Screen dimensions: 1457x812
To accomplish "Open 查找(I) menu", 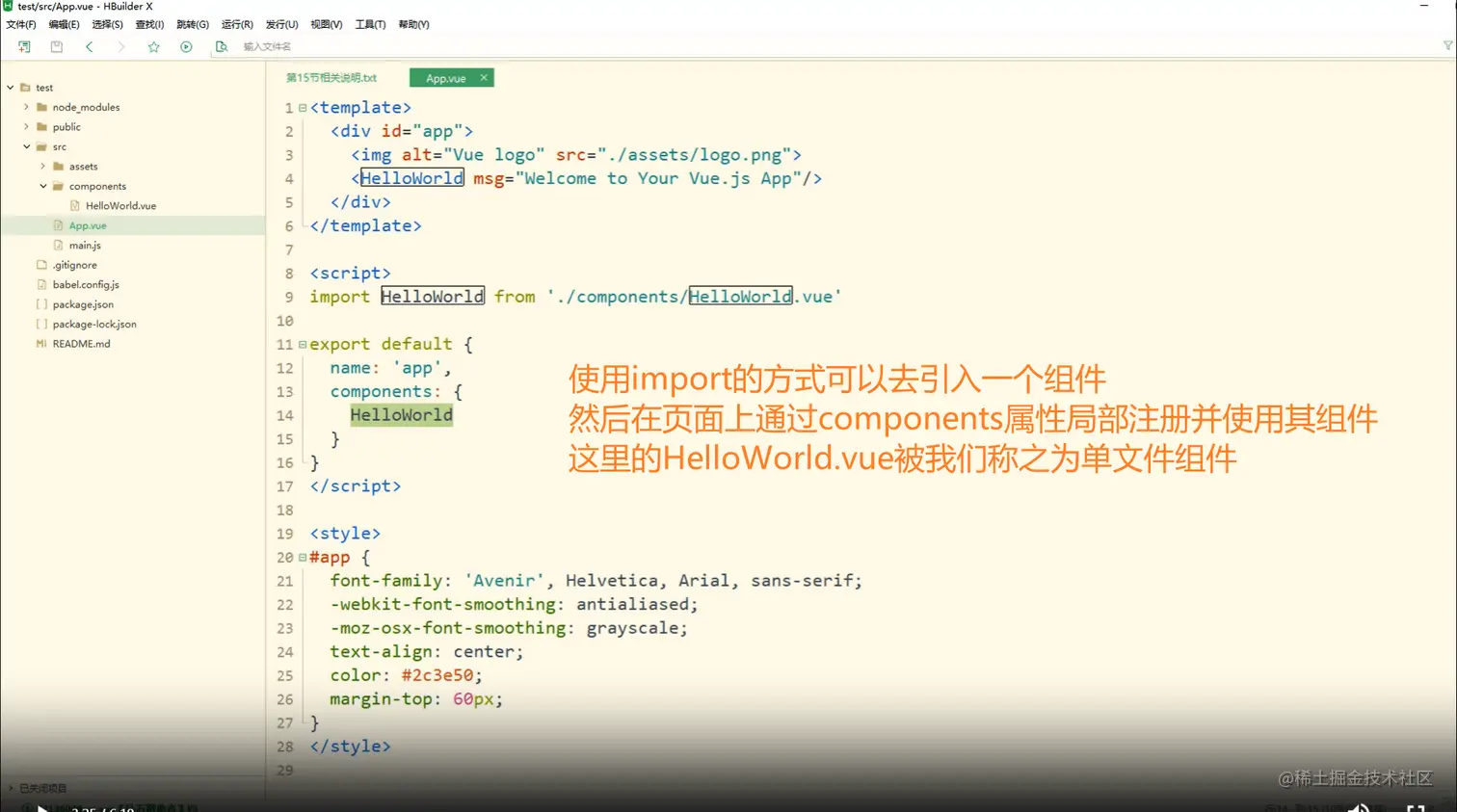I will click(x=149, y=24).
